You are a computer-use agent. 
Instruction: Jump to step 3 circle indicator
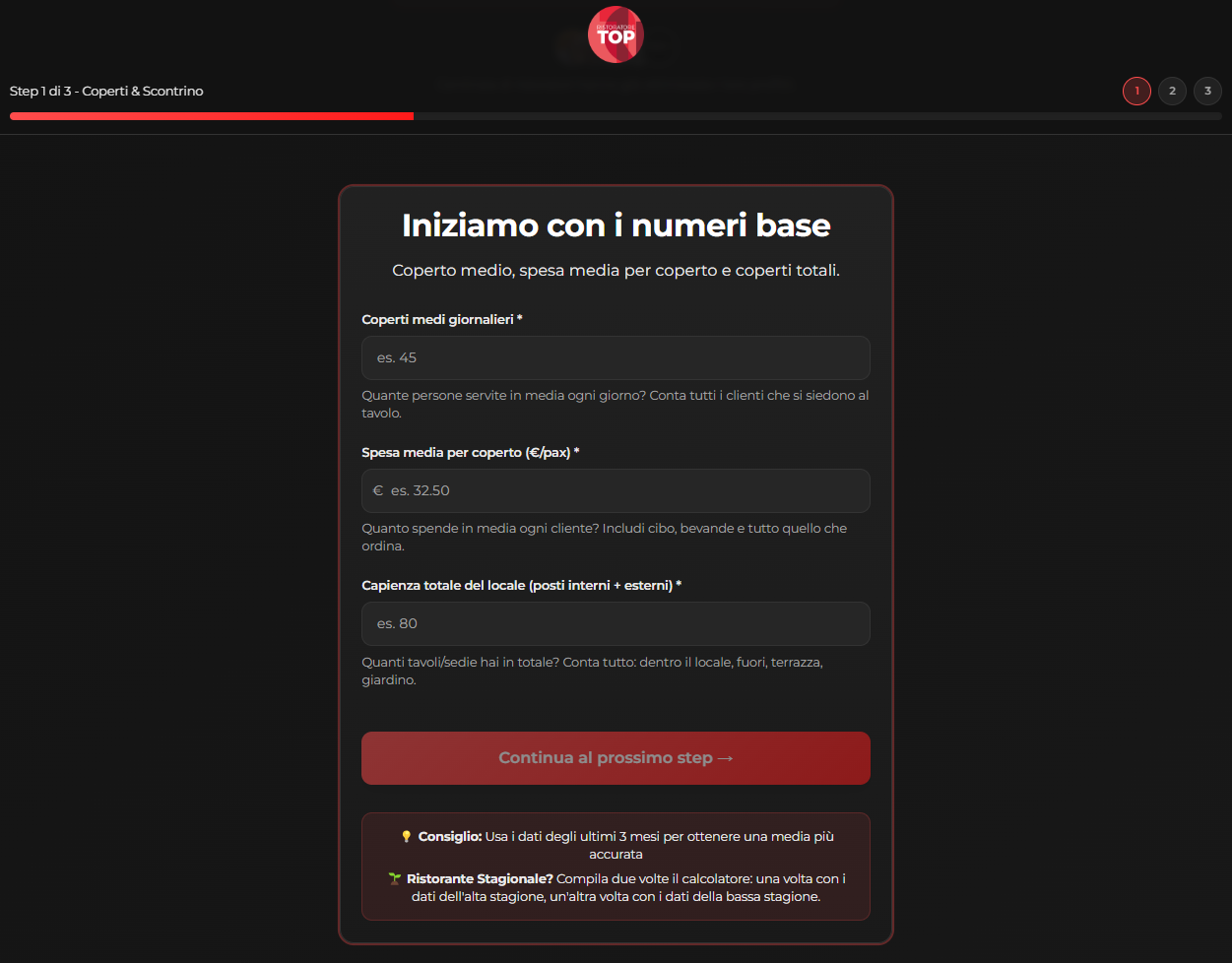1207,91
